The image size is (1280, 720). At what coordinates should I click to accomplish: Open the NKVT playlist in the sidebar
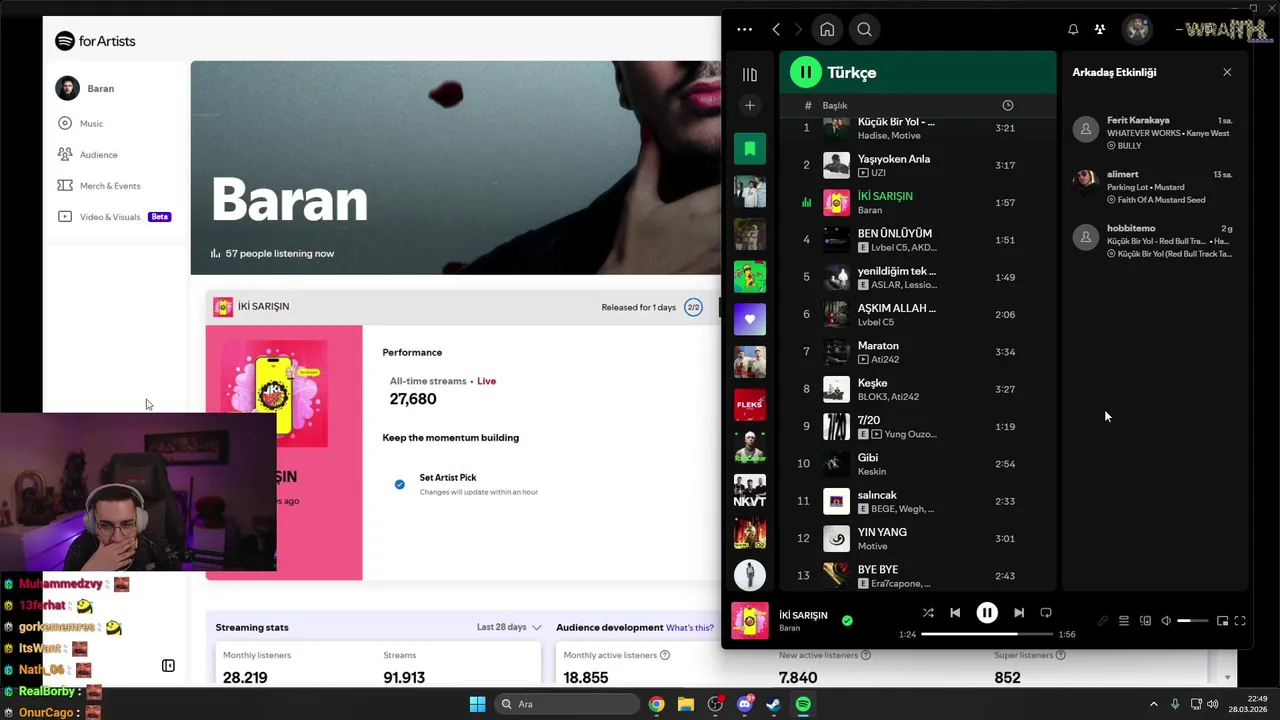(x=750, y=490)
